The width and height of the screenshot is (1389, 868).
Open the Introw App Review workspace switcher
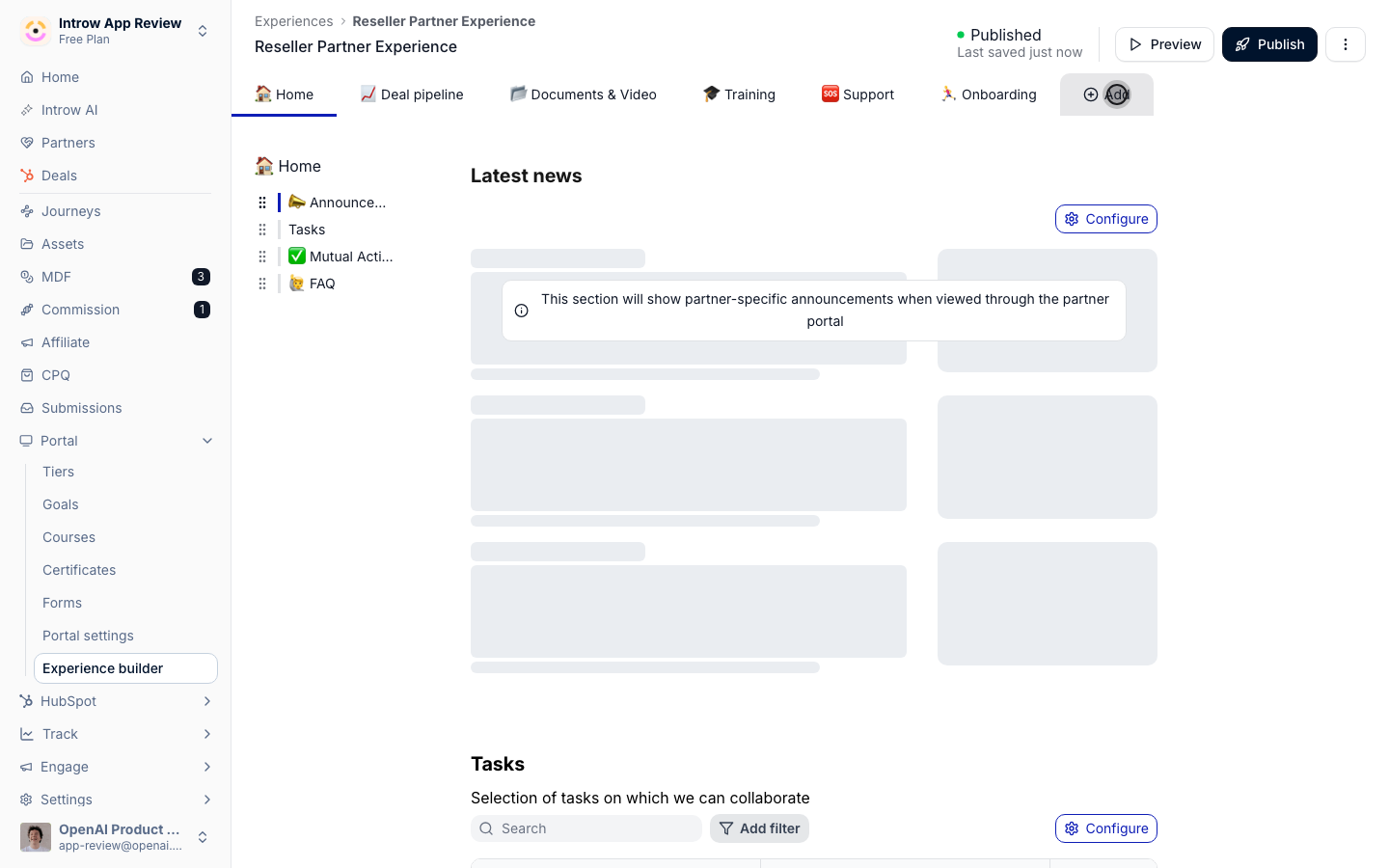click(x=116, y=31)
